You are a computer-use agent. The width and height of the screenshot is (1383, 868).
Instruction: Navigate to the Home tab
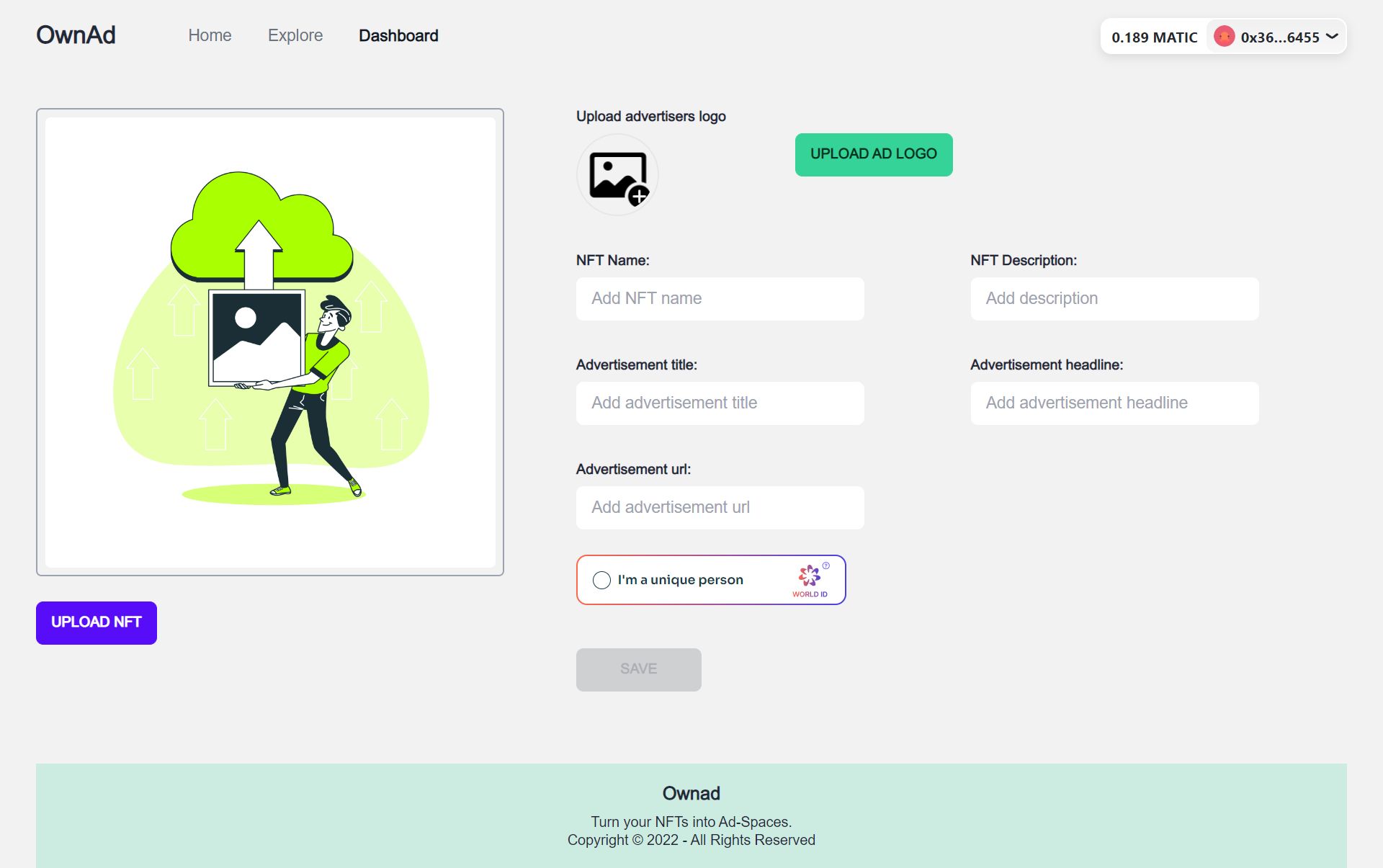[x=209, y=35]
